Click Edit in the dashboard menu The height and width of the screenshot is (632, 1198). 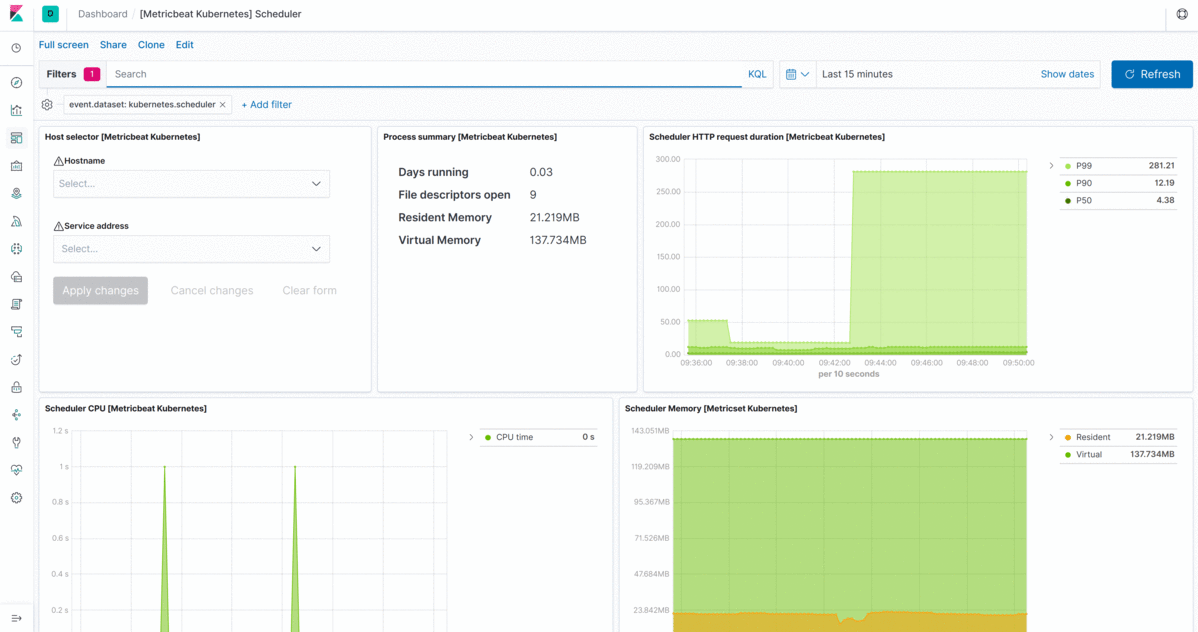[184, 45]
